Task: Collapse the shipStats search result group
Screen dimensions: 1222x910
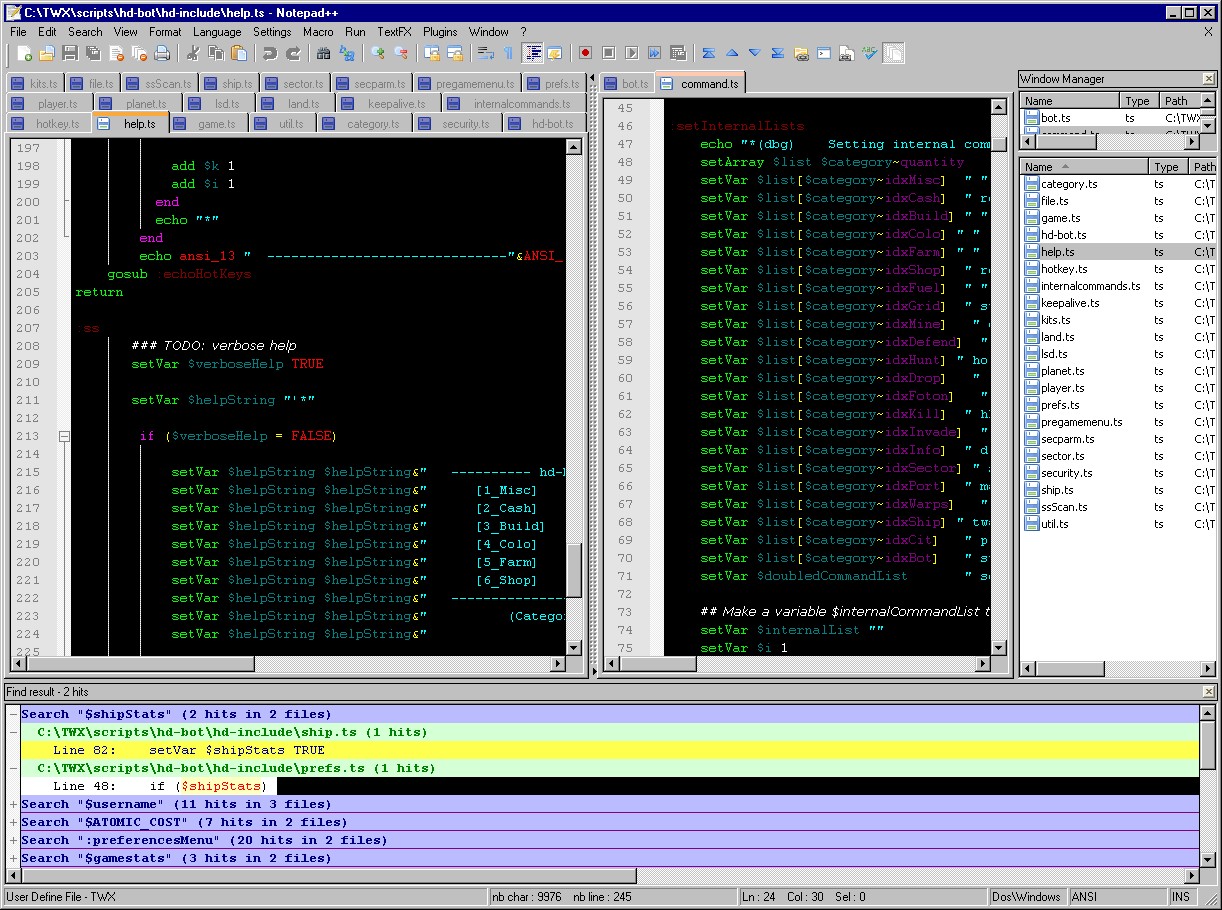Action: [12, 713]
